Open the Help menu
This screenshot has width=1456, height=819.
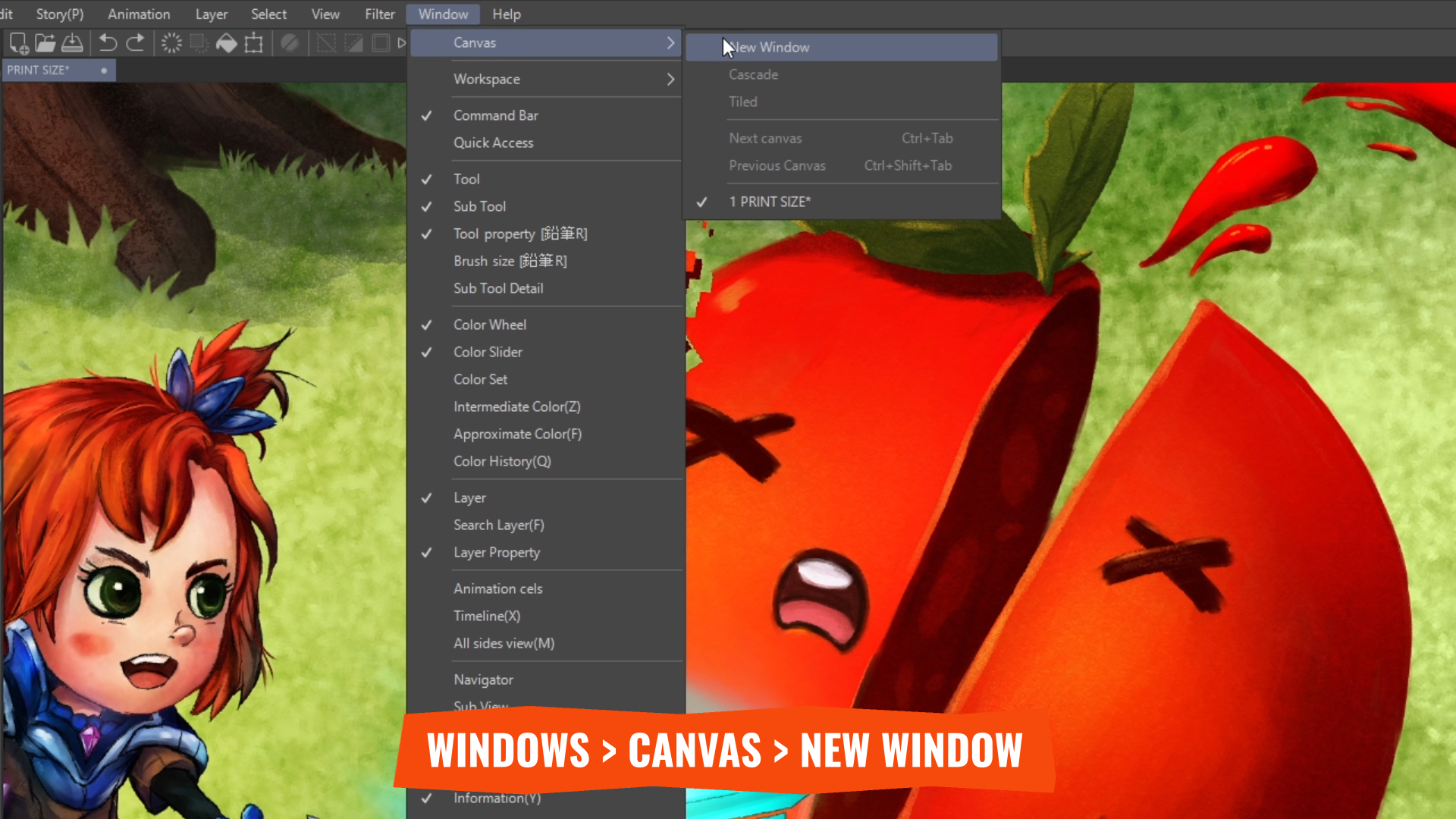point(507,14)
